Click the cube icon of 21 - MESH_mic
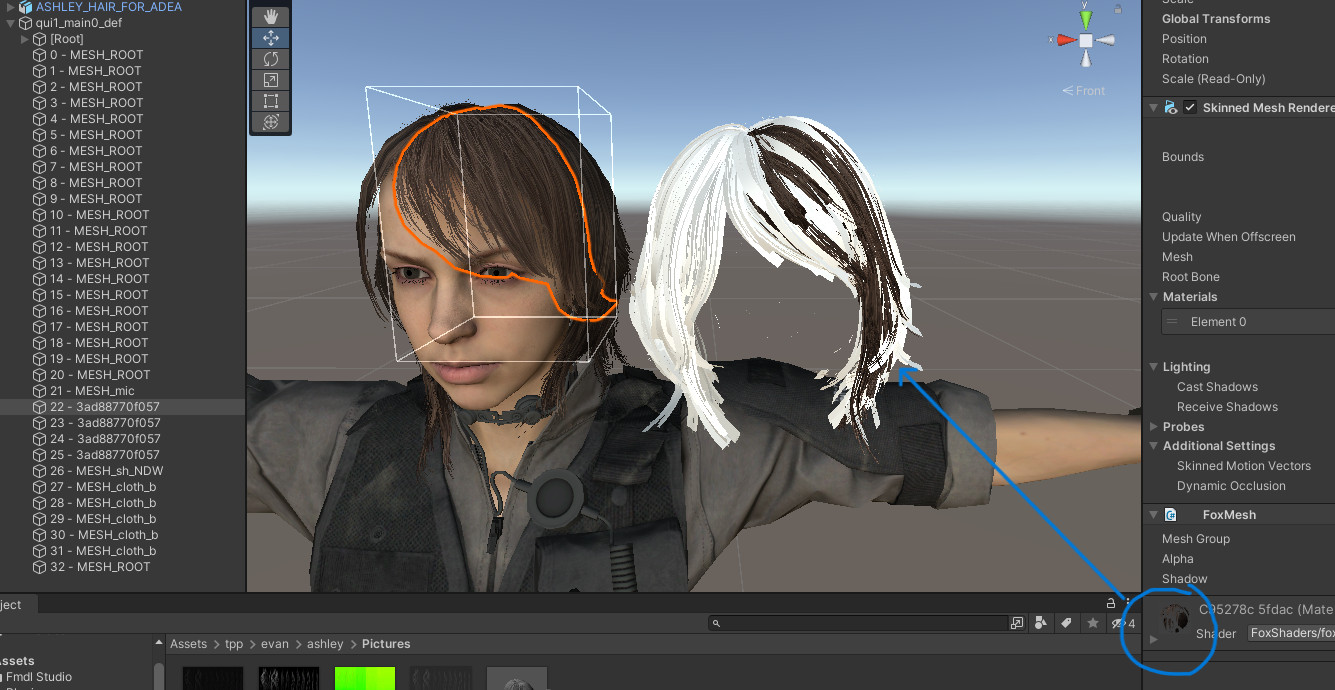The image size is (1335, 690). coord(39,391)
